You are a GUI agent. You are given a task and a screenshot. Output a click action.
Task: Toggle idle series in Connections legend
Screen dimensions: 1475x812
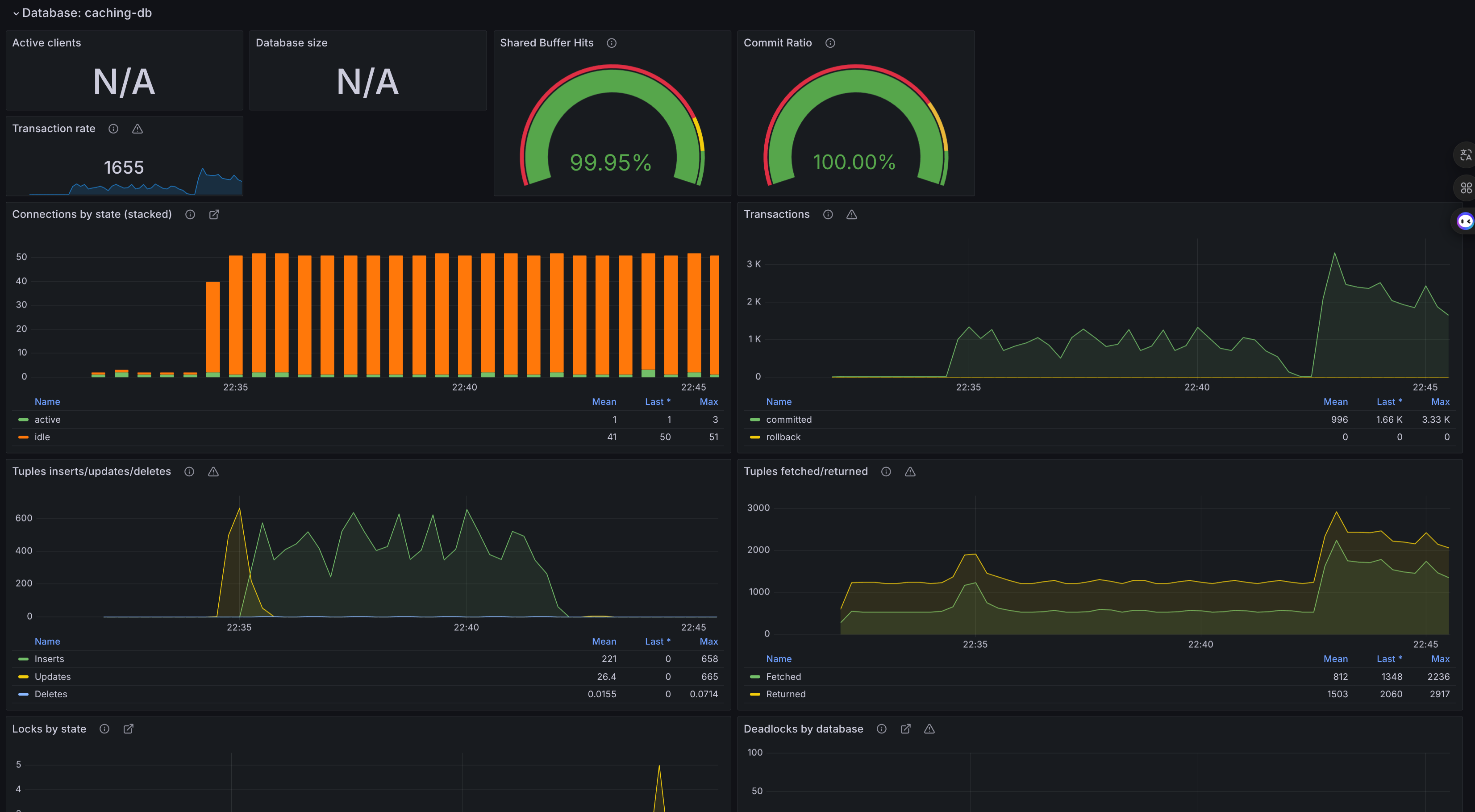42,437
